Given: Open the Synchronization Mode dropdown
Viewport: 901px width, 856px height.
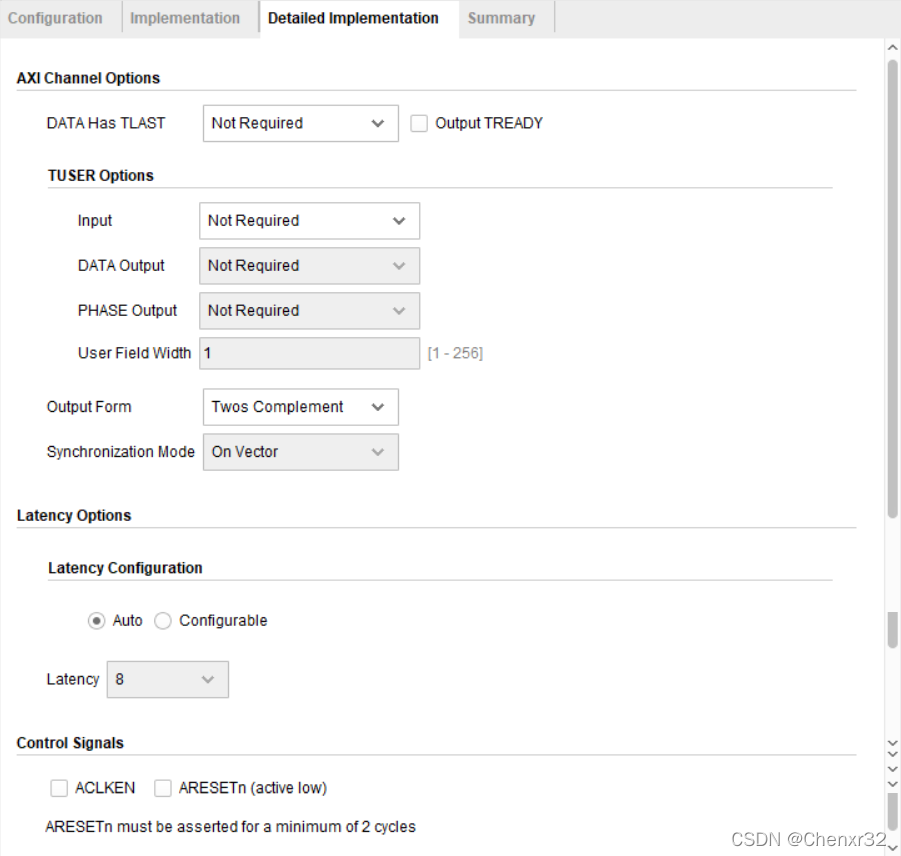Looking at the screenshot, I should pyautogui.click(x=301, y=452).
